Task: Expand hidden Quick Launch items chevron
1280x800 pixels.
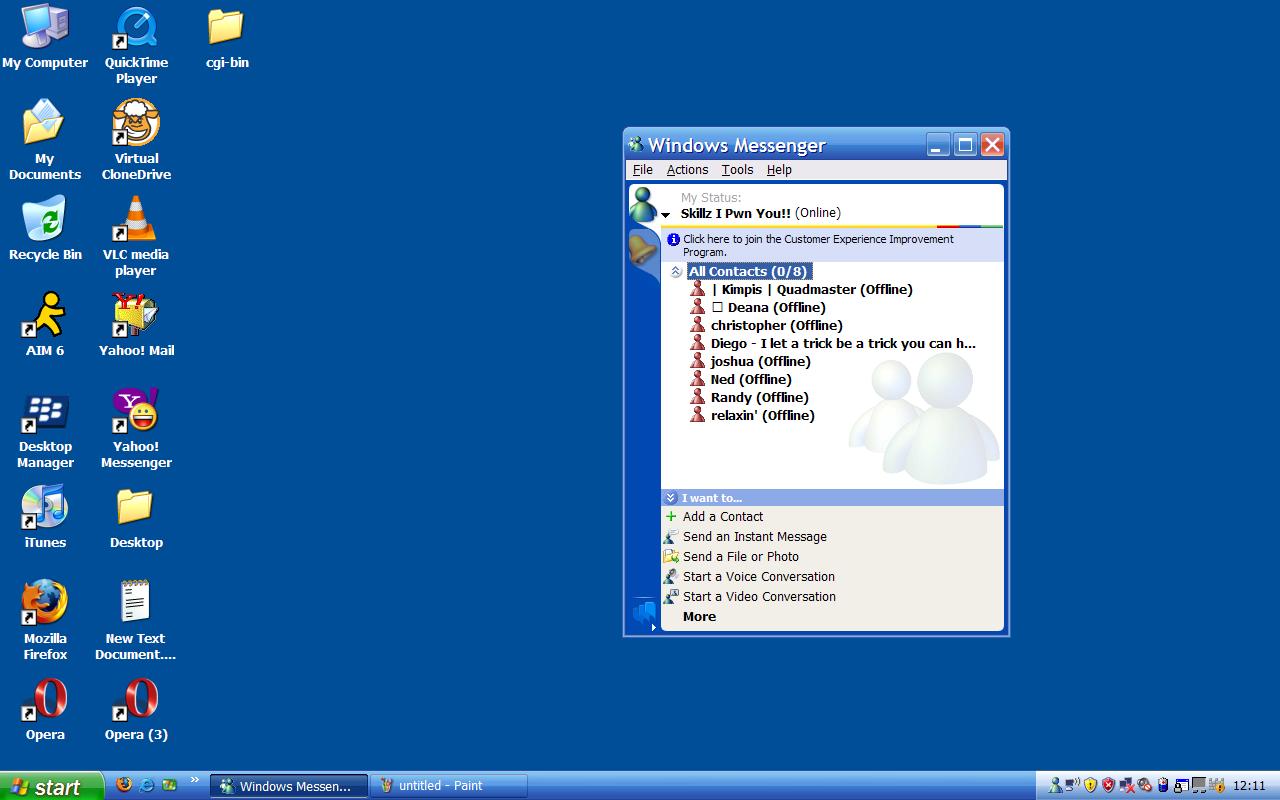Action: click(194, 781)
